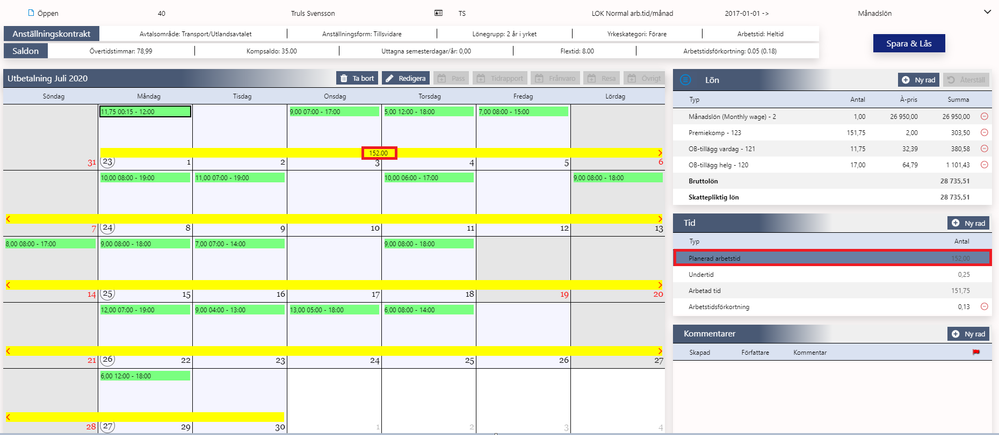Remove the Arbetstidsförkortning row in Tid
Viewport: 999px width, 435px height.
(984, 307)
